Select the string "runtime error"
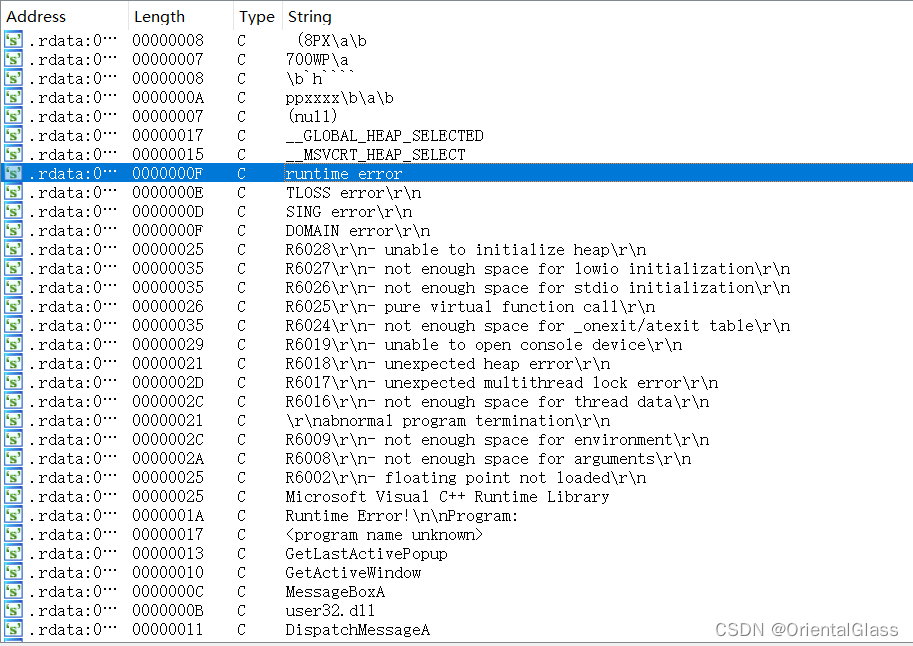The image size is (913, 646). (344, 174)
